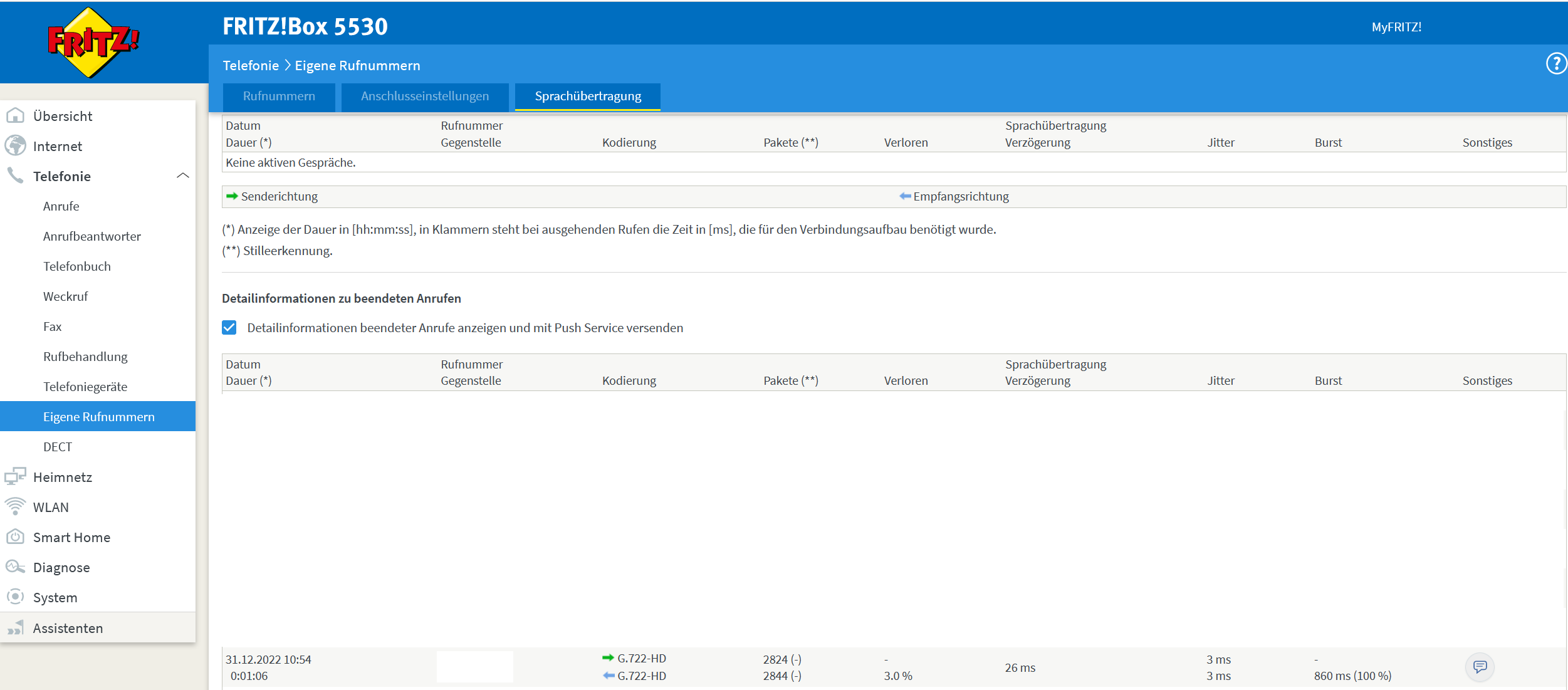
Task: Click the MyFRITZ! link in the header
Action: pyautogui.click(x=1396, y=27)
